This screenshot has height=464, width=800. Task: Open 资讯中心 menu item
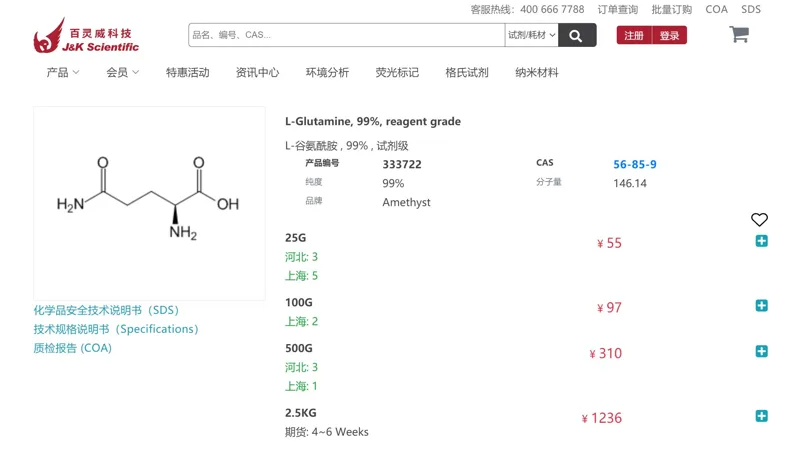(258, 72)
